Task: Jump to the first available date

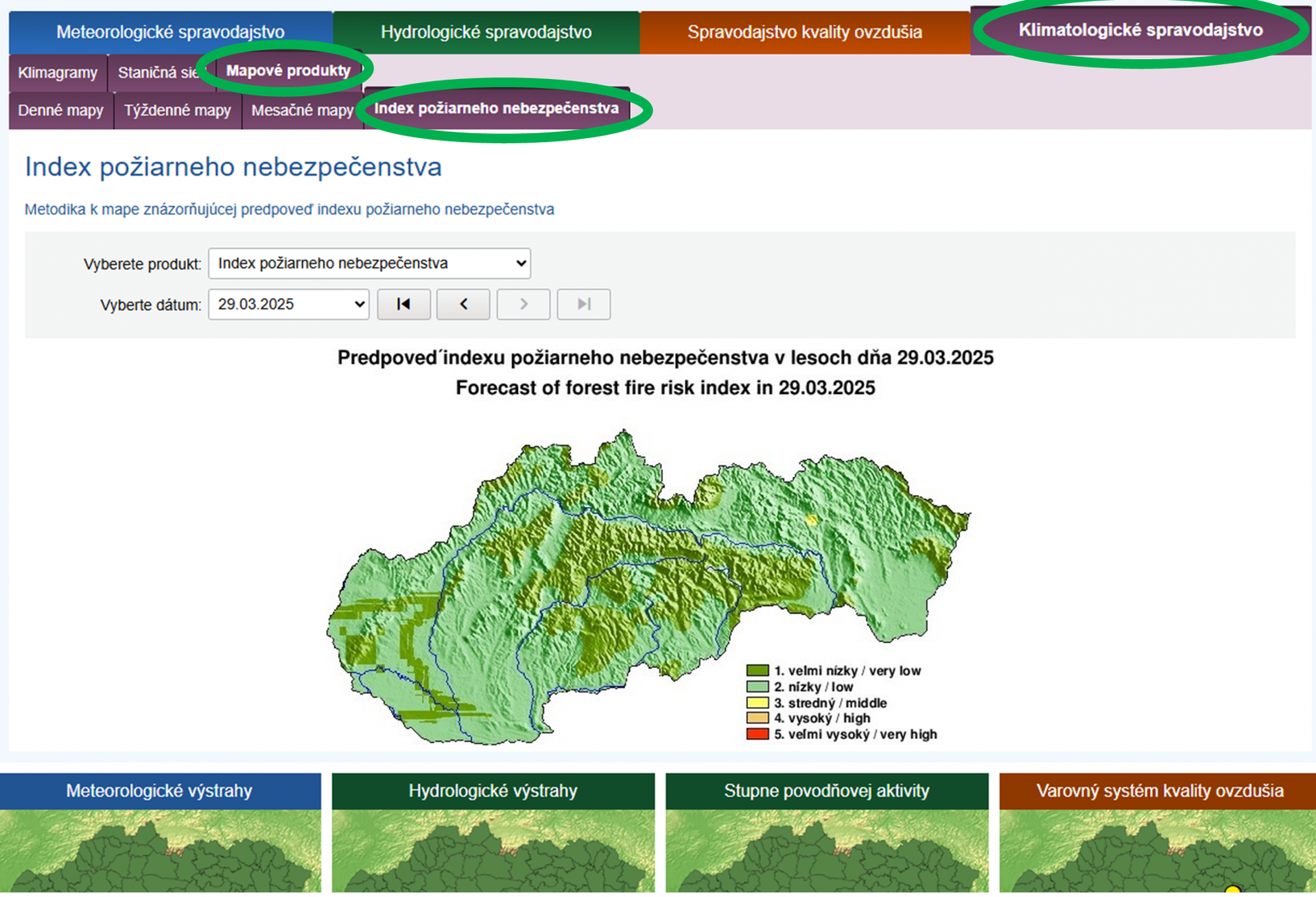Action: [x=403, y=304]
